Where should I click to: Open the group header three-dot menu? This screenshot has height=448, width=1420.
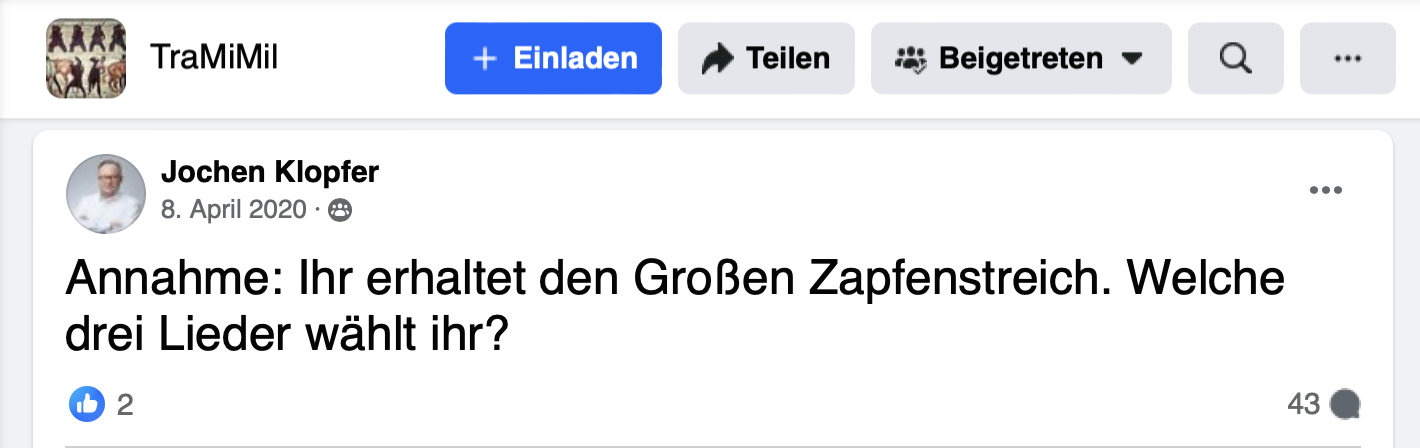coord(1347,58)
